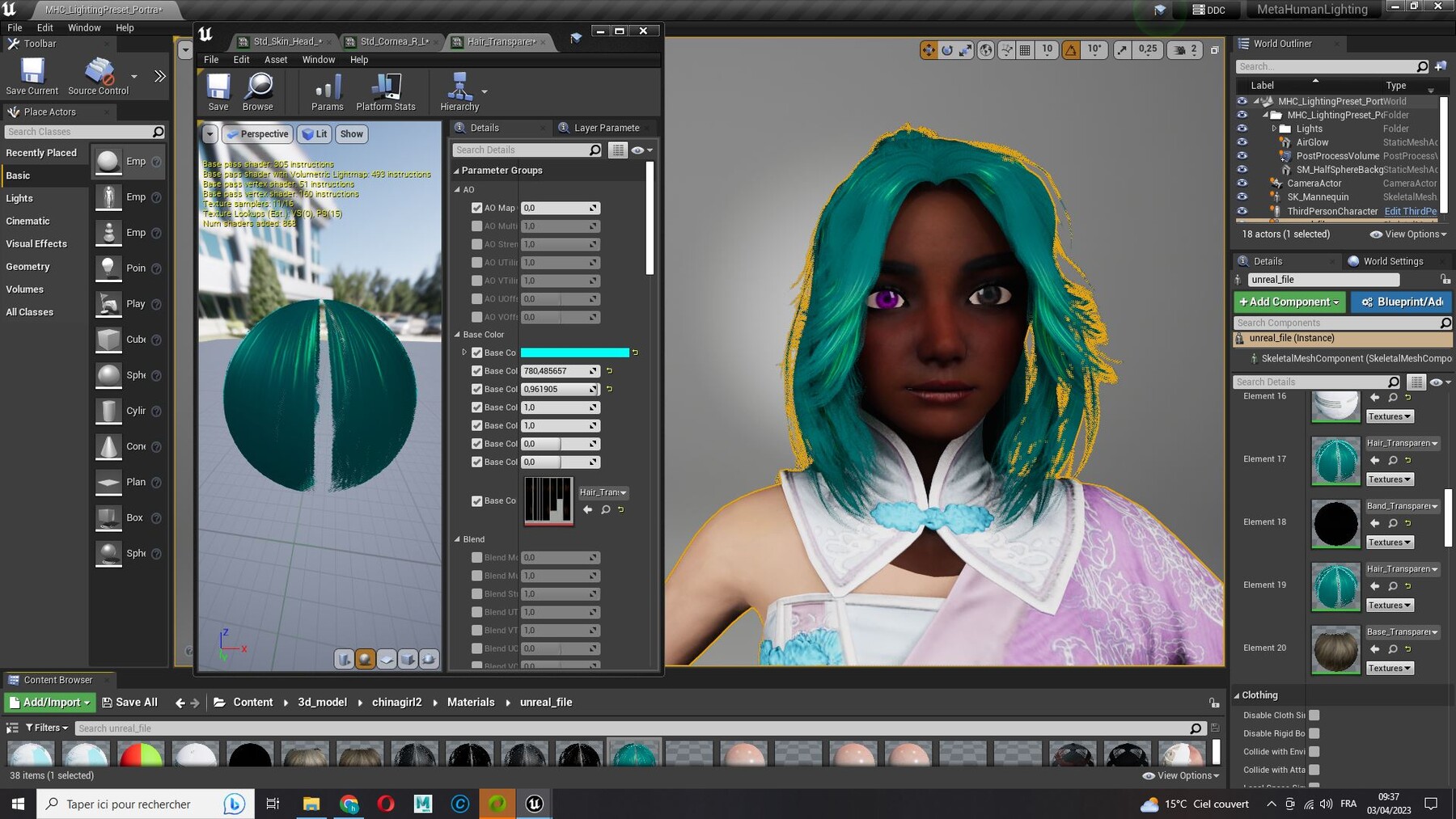Screen dimensions: 1456x819
Task: Open the Hierarchy toolbar button
Action: click(459, 91)
